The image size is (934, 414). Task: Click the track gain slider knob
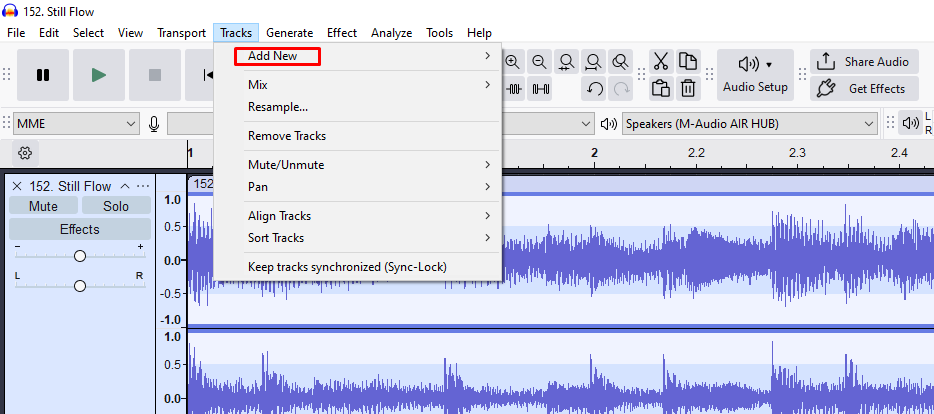click(x=80, y=256)
